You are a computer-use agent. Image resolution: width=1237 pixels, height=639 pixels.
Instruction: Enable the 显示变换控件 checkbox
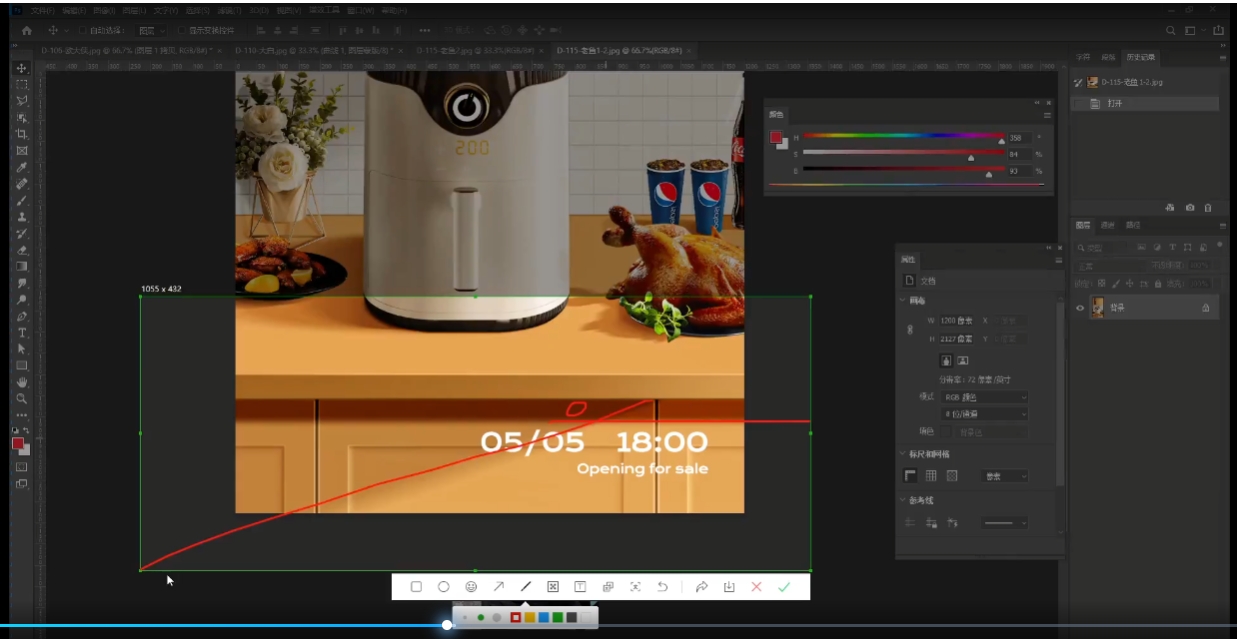(x=182, y=31)
